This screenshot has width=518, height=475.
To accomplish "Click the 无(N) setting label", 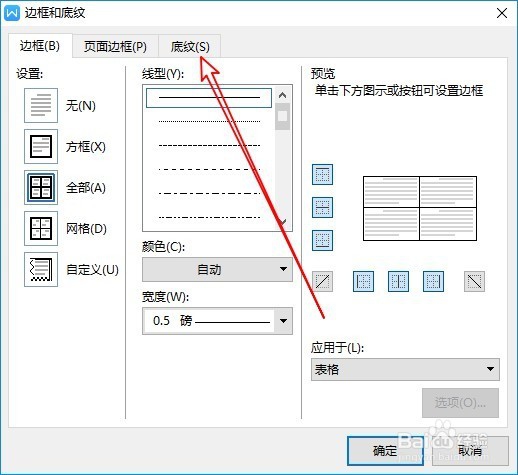I will coord(81,106).
